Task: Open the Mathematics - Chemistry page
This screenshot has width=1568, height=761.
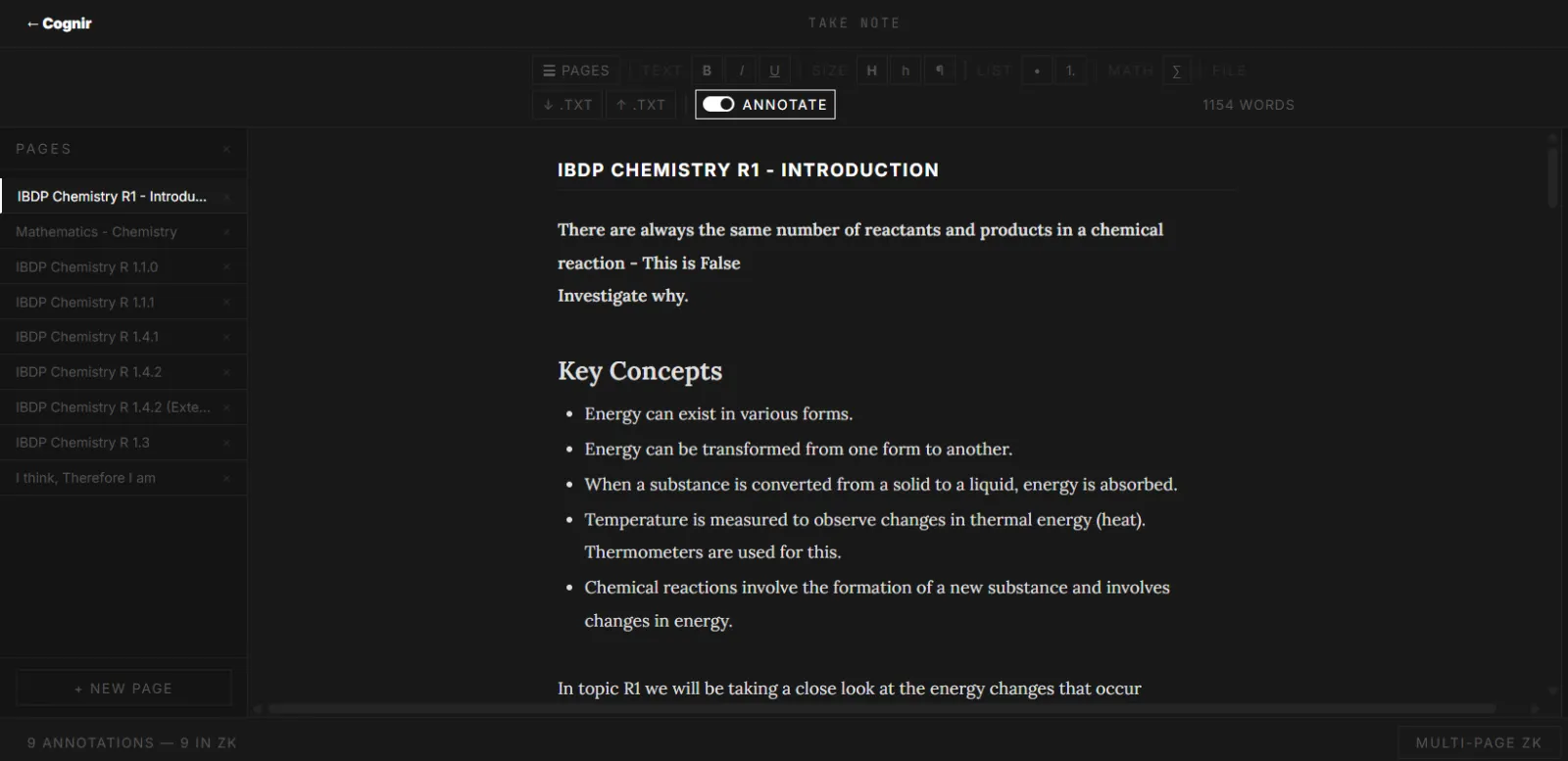Action: [122, 232]
